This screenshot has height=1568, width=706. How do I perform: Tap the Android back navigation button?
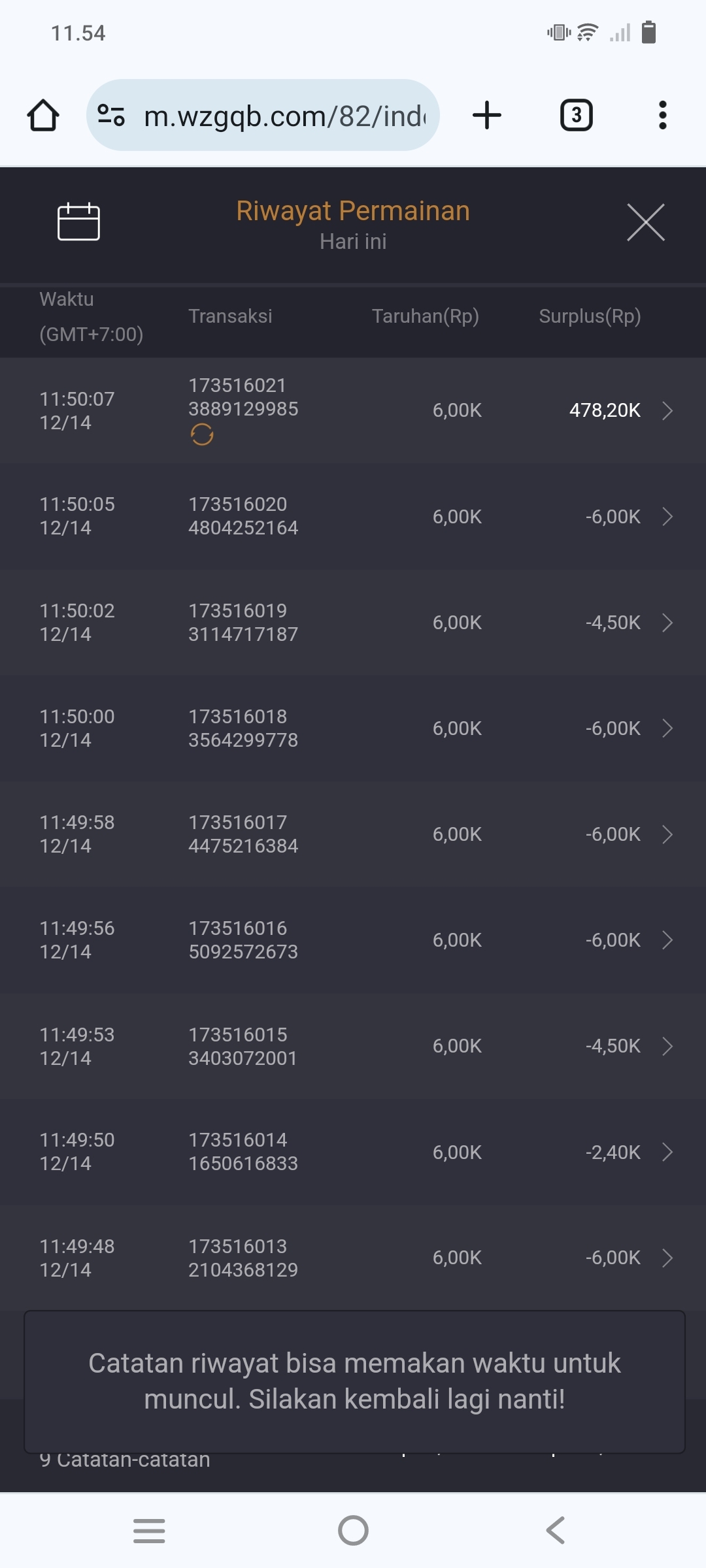coord(556,1530)
